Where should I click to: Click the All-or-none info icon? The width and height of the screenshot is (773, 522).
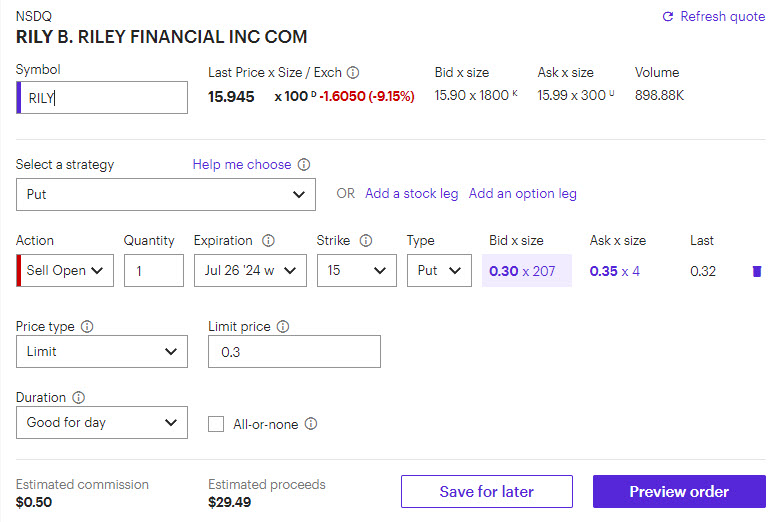click(311, 424)
